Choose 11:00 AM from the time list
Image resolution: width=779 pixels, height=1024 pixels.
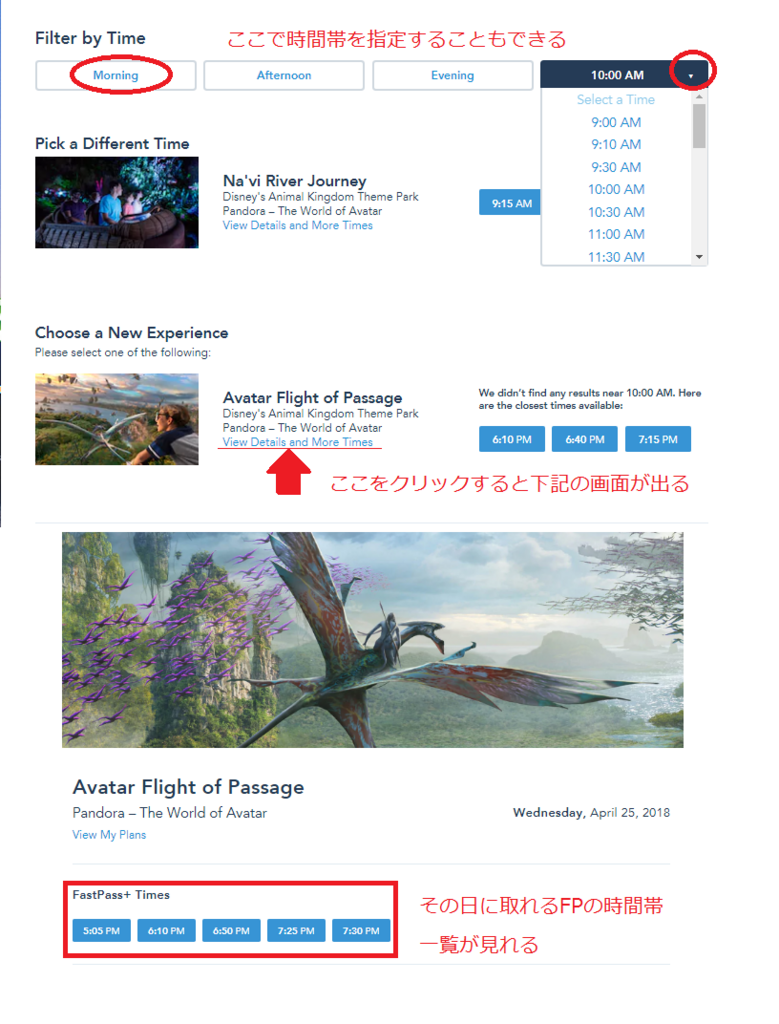click(616, 234)
